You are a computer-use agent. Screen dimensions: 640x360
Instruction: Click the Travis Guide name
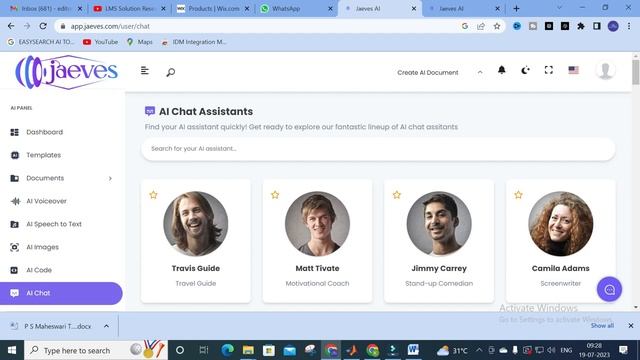click(196, 268)
